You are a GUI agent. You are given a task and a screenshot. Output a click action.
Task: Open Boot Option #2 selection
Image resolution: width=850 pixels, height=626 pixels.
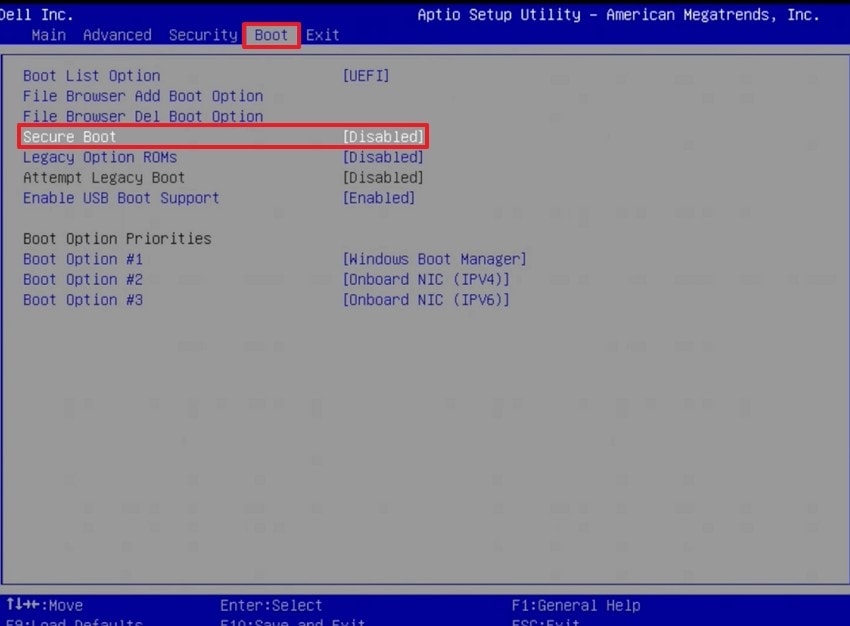click(x=76, y=279)
